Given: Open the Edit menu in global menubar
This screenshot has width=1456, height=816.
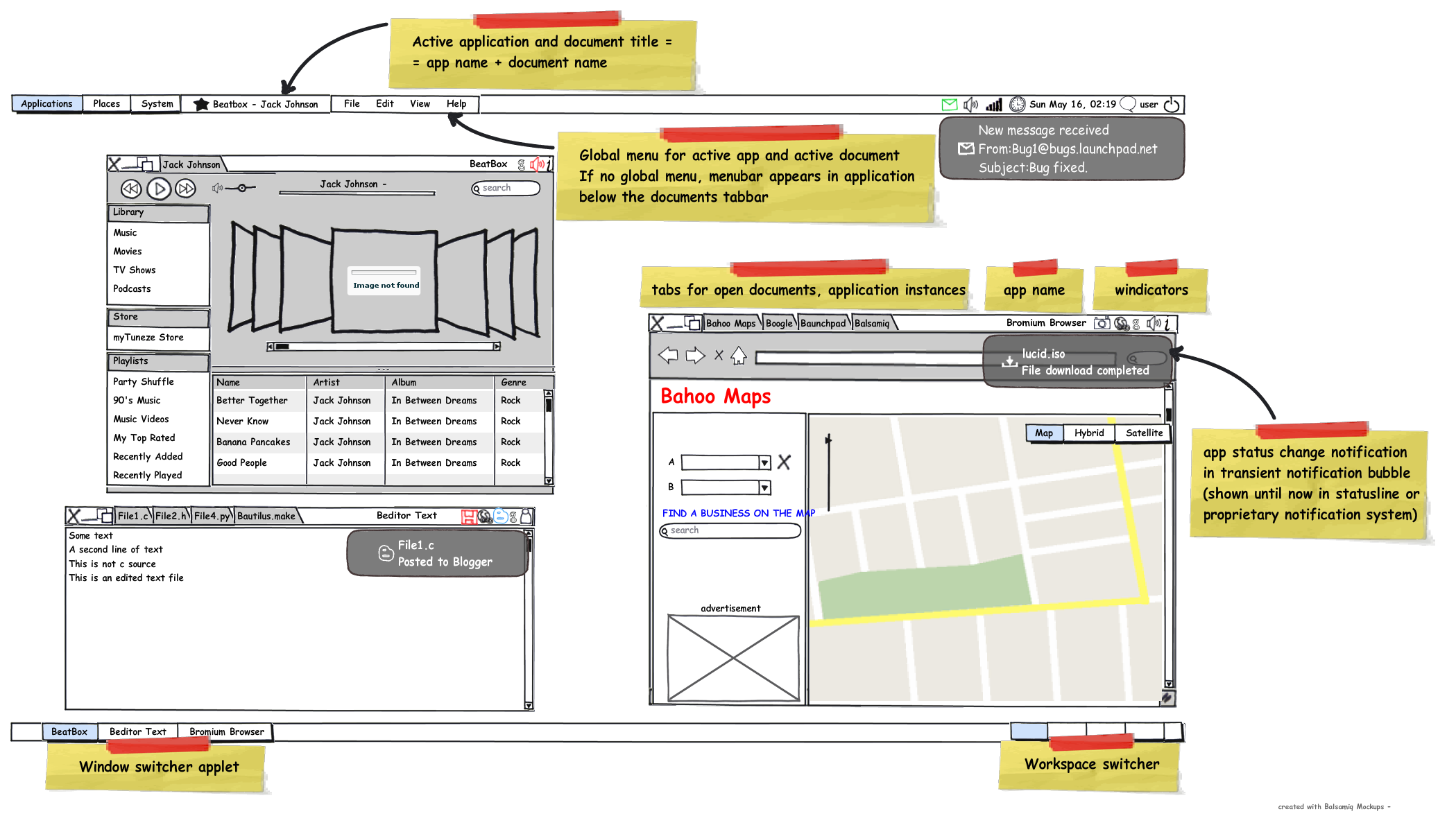Looking at the screenshot, I should point(384,104).
